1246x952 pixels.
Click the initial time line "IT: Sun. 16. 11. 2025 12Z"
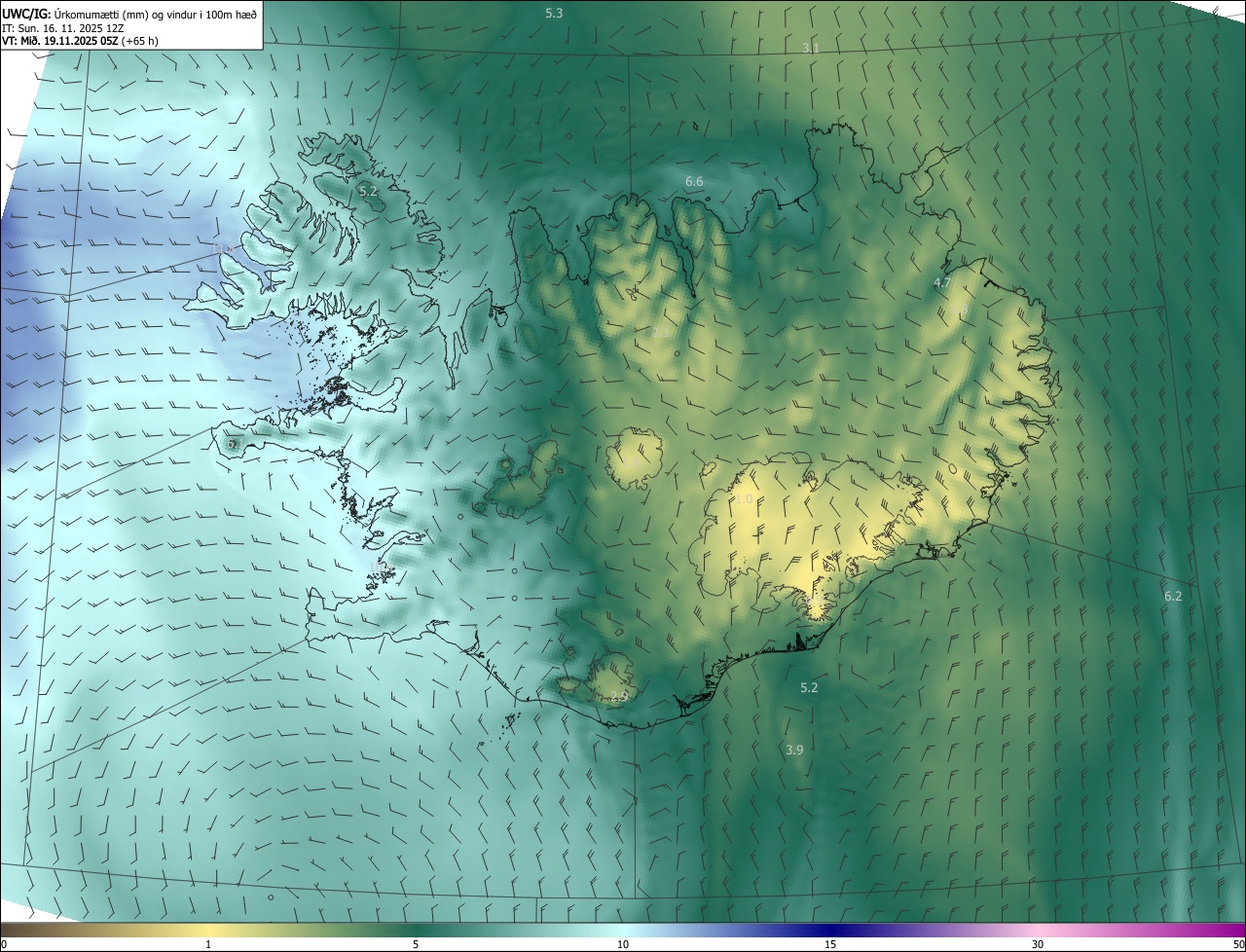(x=62, y=28)
